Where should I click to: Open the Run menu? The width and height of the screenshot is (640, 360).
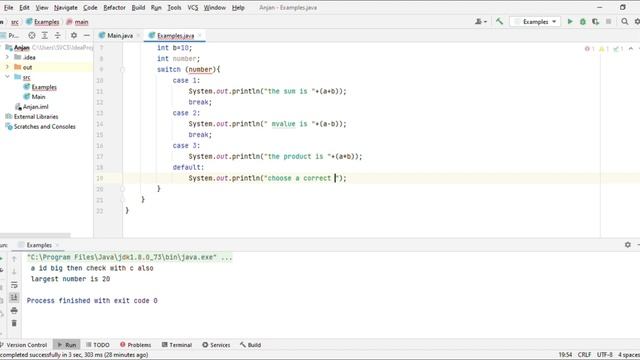[x=156, y=7]
